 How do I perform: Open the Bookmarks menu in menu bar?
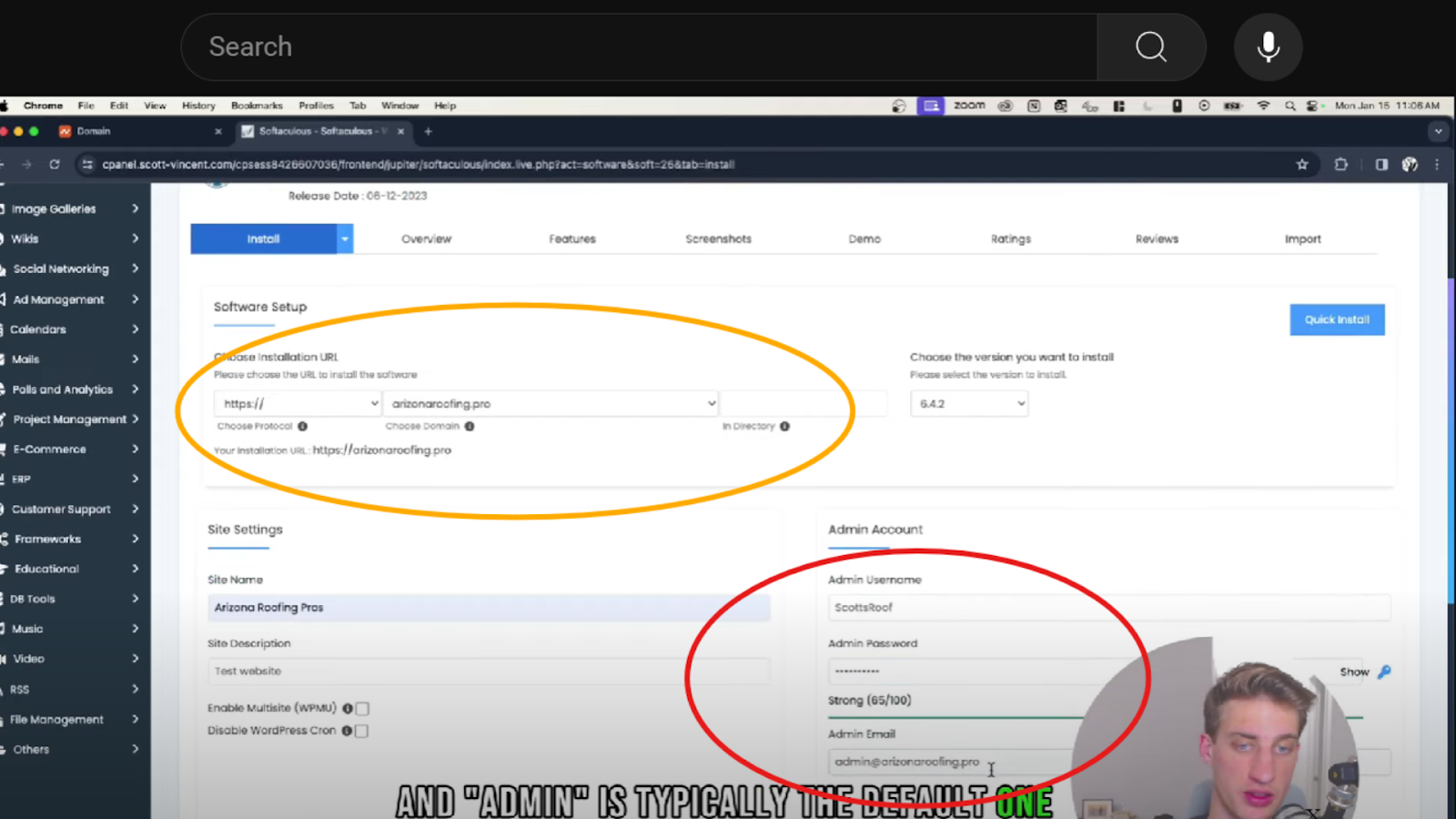(x=257, y=106)
